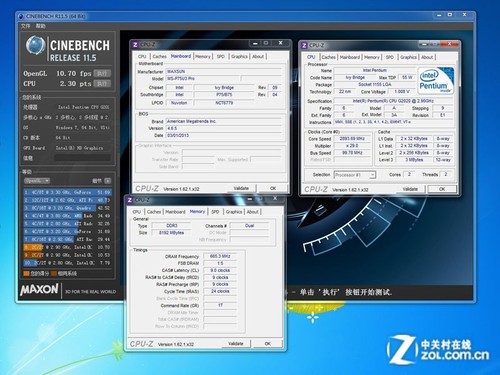The width and height of the screenshot is (500, 375).
Task: Select About tab in Processor CPU-Z window
Action: click(x=427, y=57)
